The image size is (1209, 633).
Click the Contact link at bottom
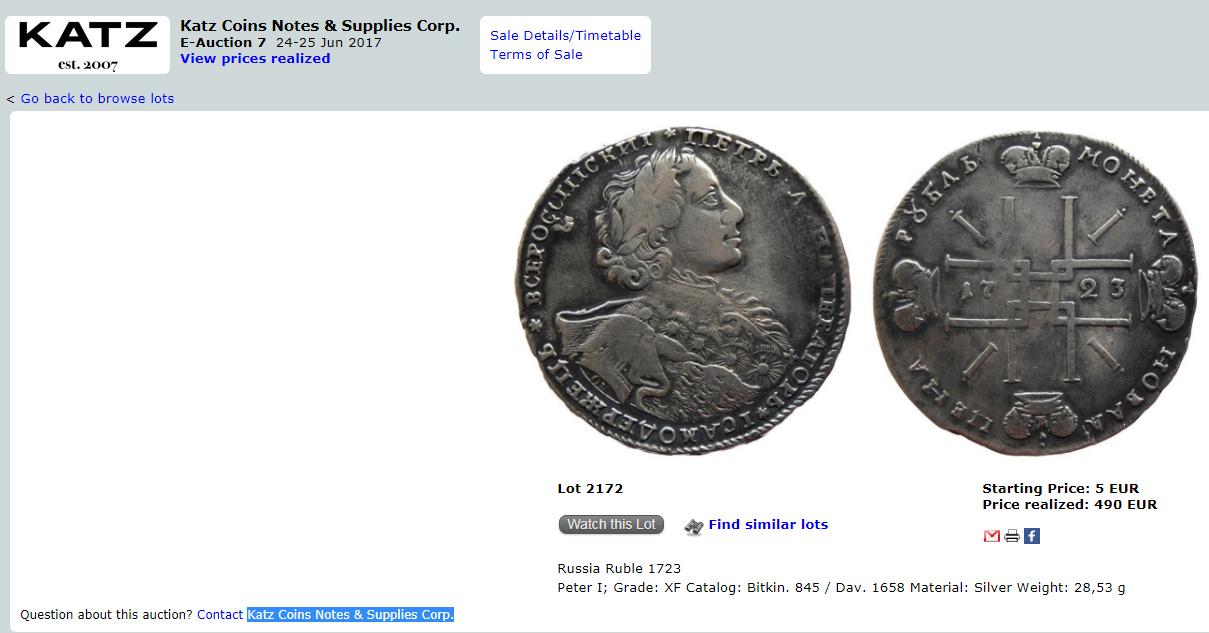[220, 615]
